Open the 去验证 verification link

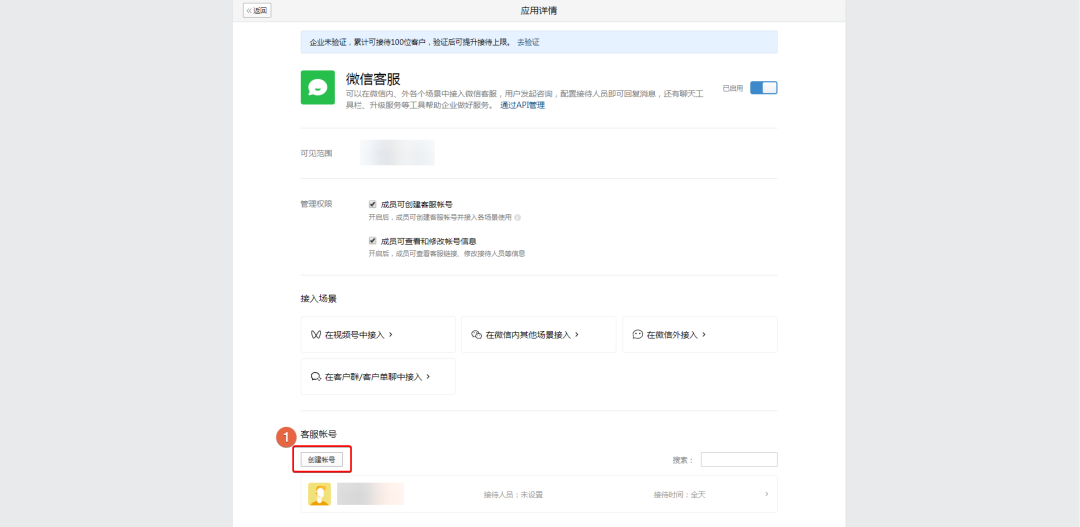pos(528,42)
